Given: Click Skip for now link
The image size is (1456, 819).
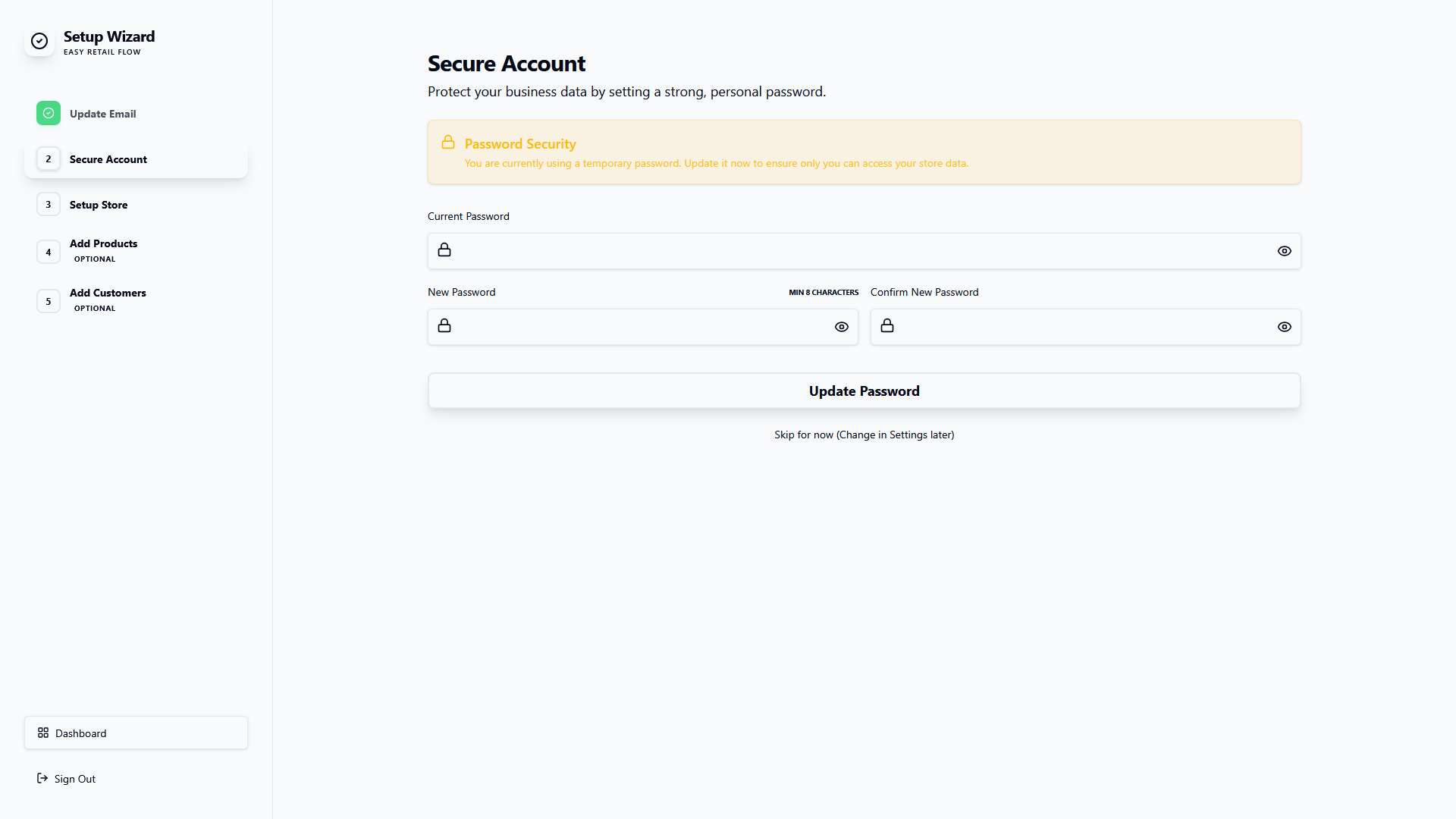Looking at the screenshot, I should 864,435.
